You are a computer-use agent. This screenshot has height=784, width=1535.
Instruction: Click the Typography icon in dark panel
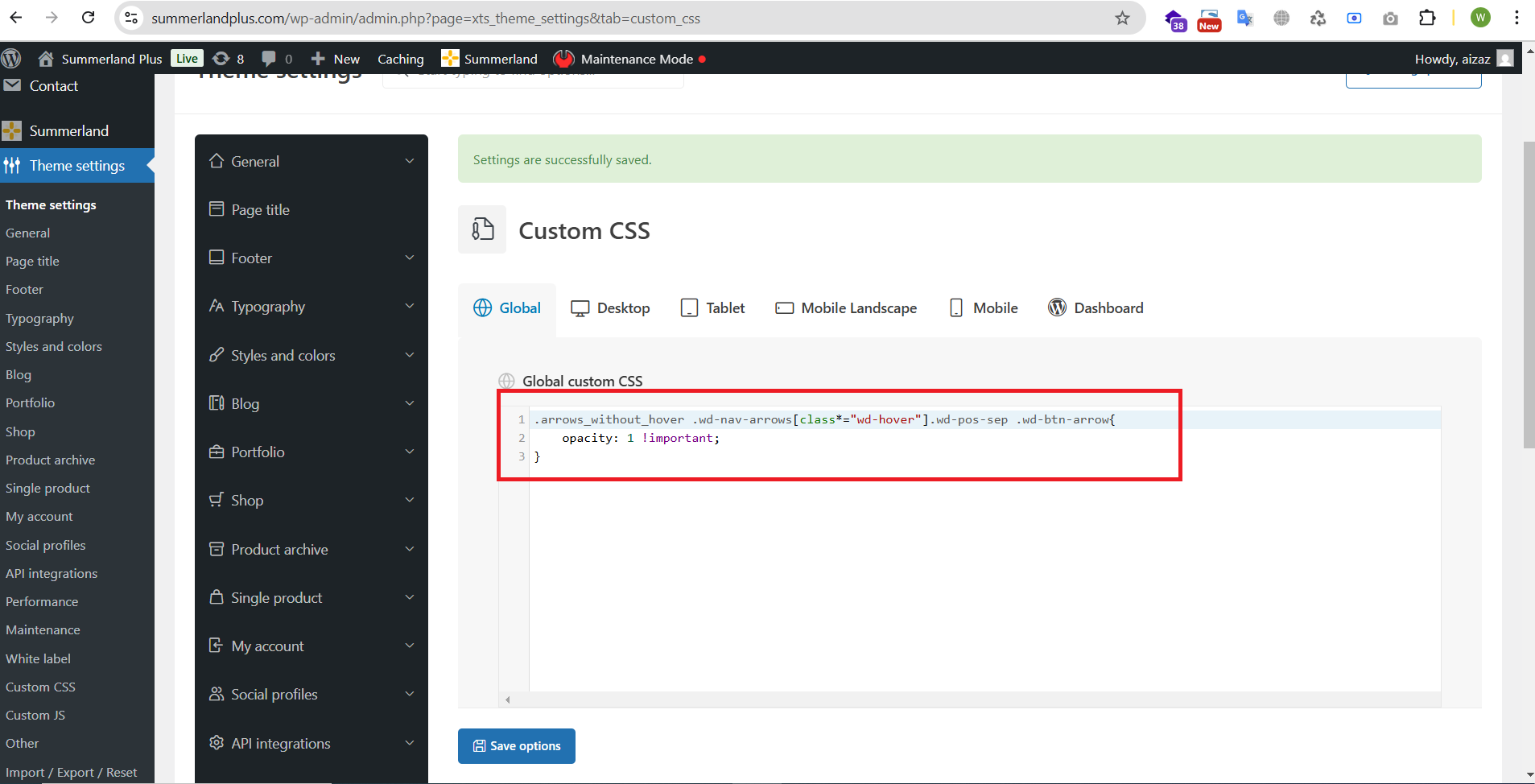point(217,306)
